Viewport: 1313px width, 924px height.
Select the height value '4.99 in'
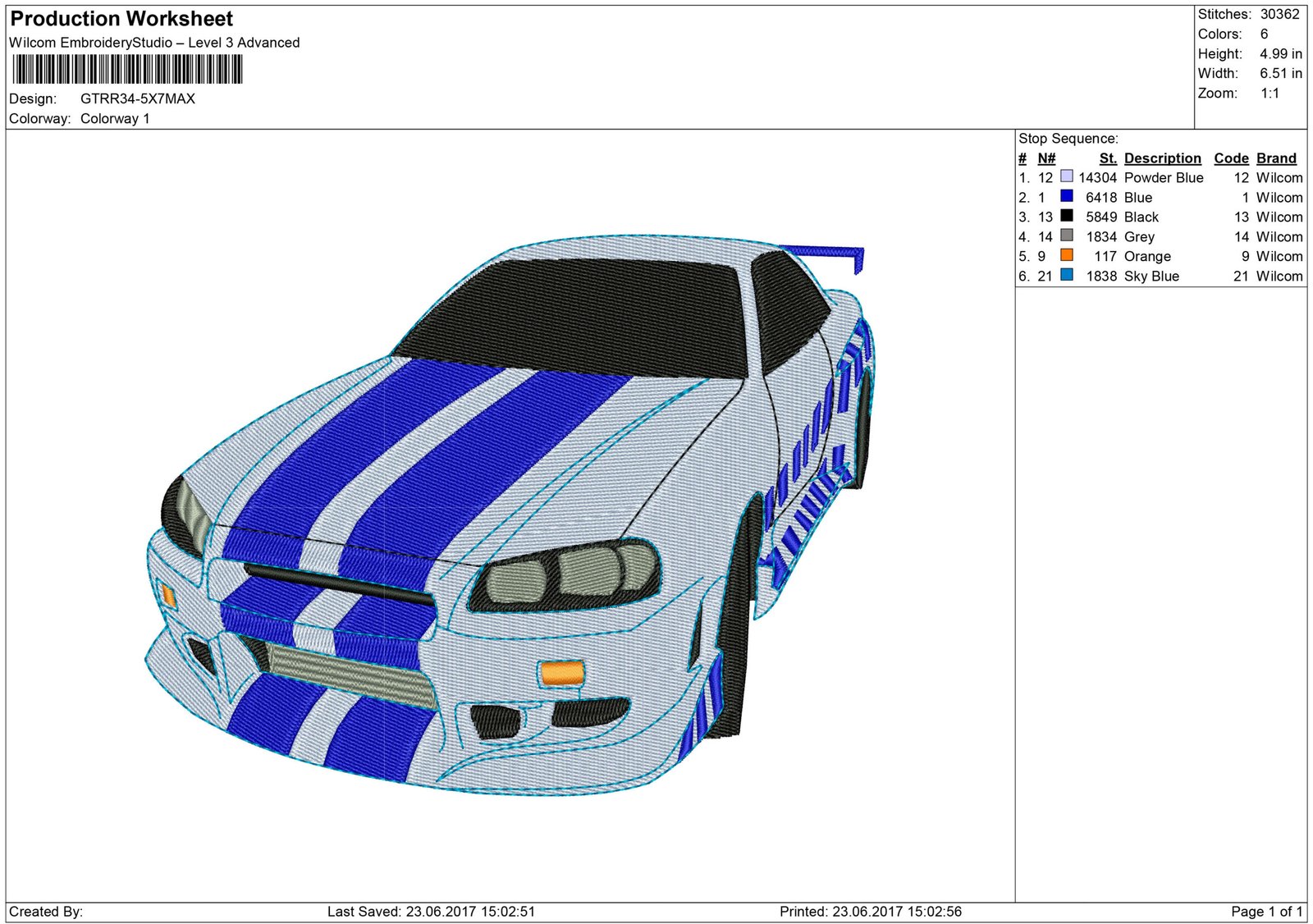pos(1281,53)
